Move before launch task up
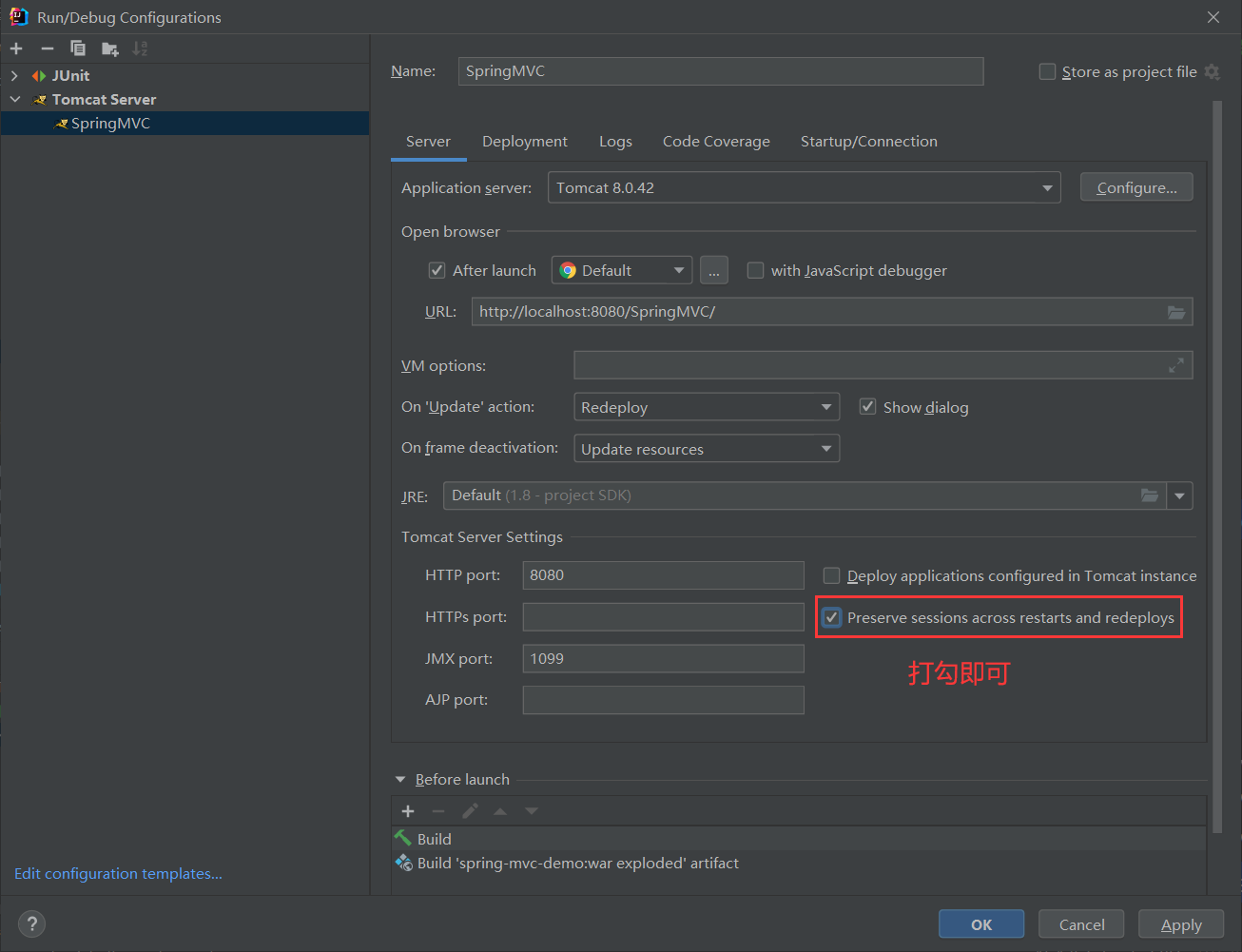 pyautogui.click(x=500, y=811)
